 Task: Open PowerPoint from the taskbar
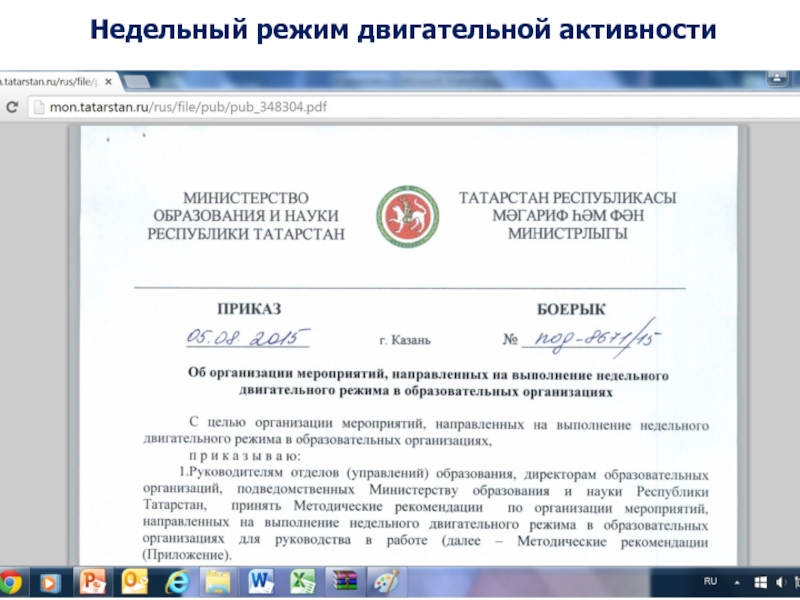click(x=93, y=582)
